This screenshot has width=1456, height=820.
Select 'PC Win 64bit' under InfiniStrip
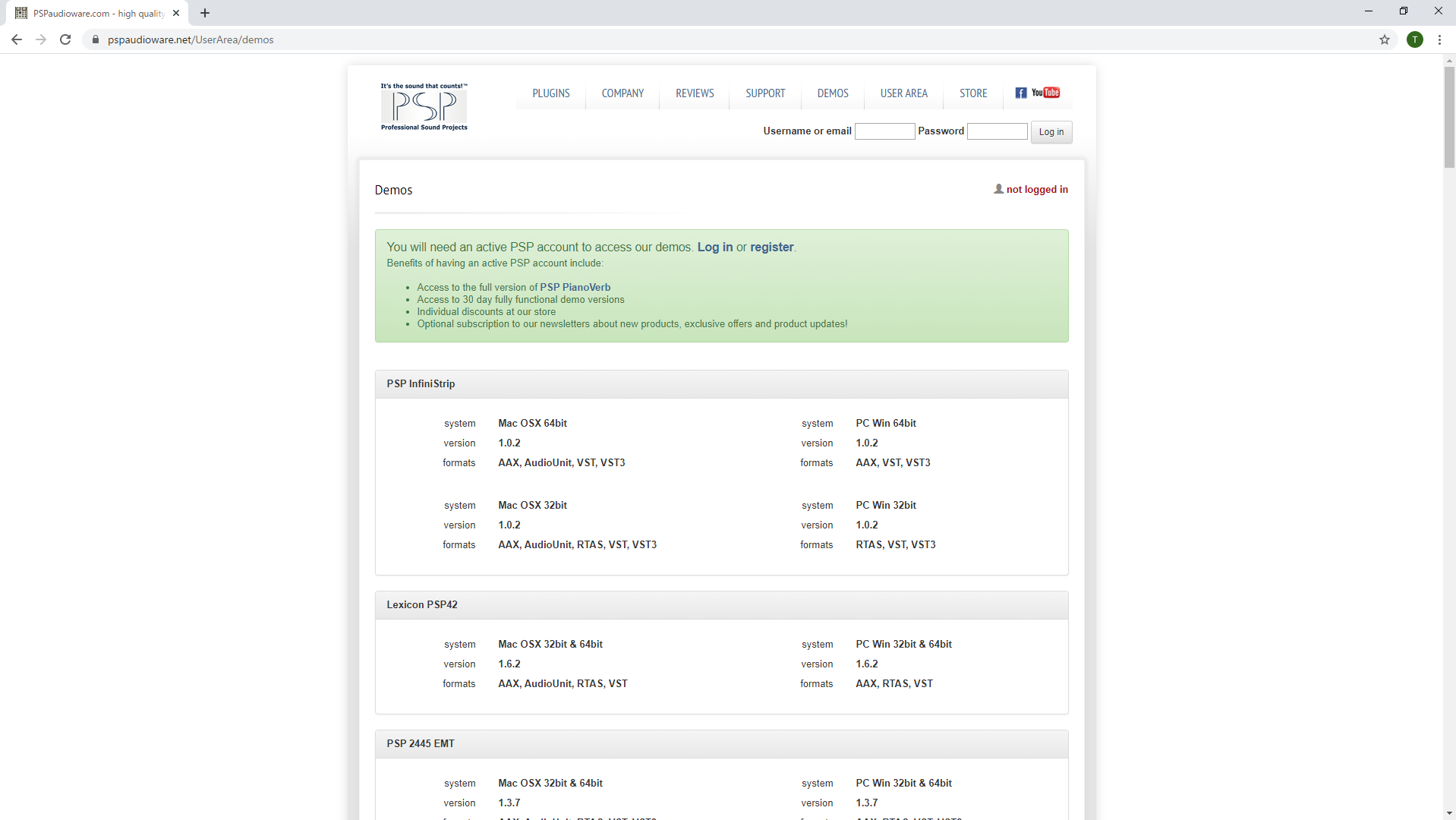[x=886, y=423]
